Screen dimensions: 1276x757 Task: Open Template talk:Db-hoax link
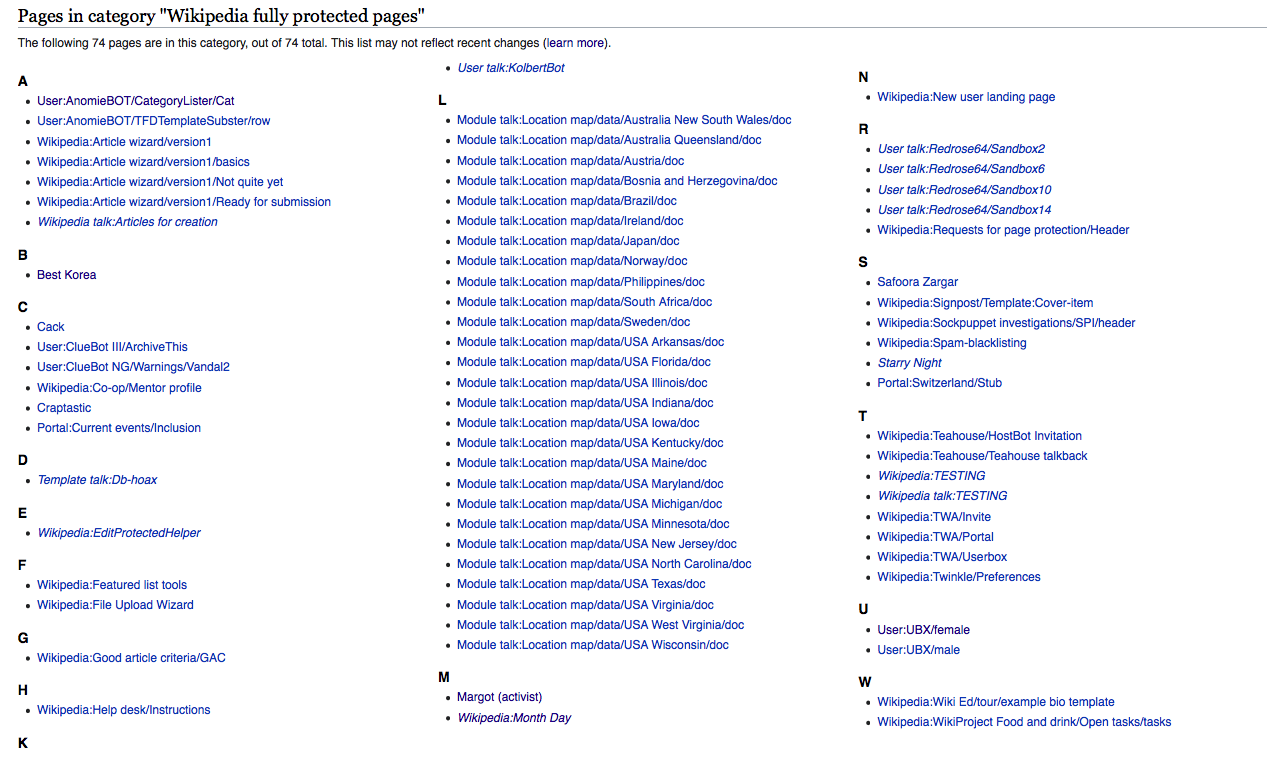click(x=97, y=480)
